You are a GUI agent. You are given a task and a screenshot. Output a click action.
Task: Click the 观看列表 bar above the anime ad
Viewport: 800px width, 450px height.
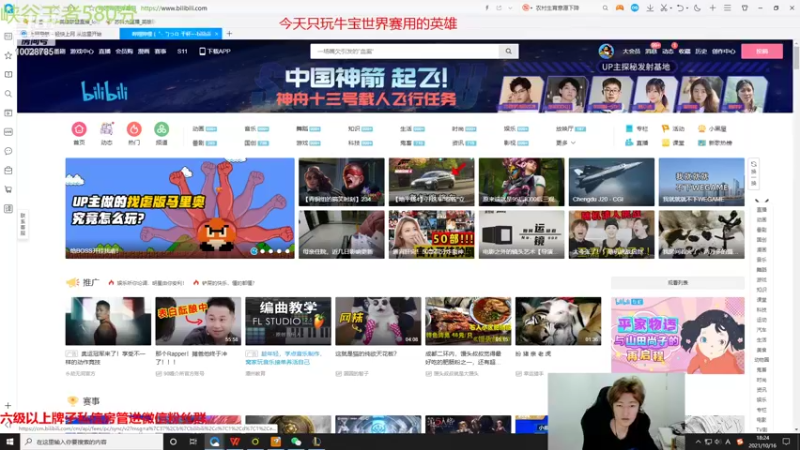click(678, 283)
